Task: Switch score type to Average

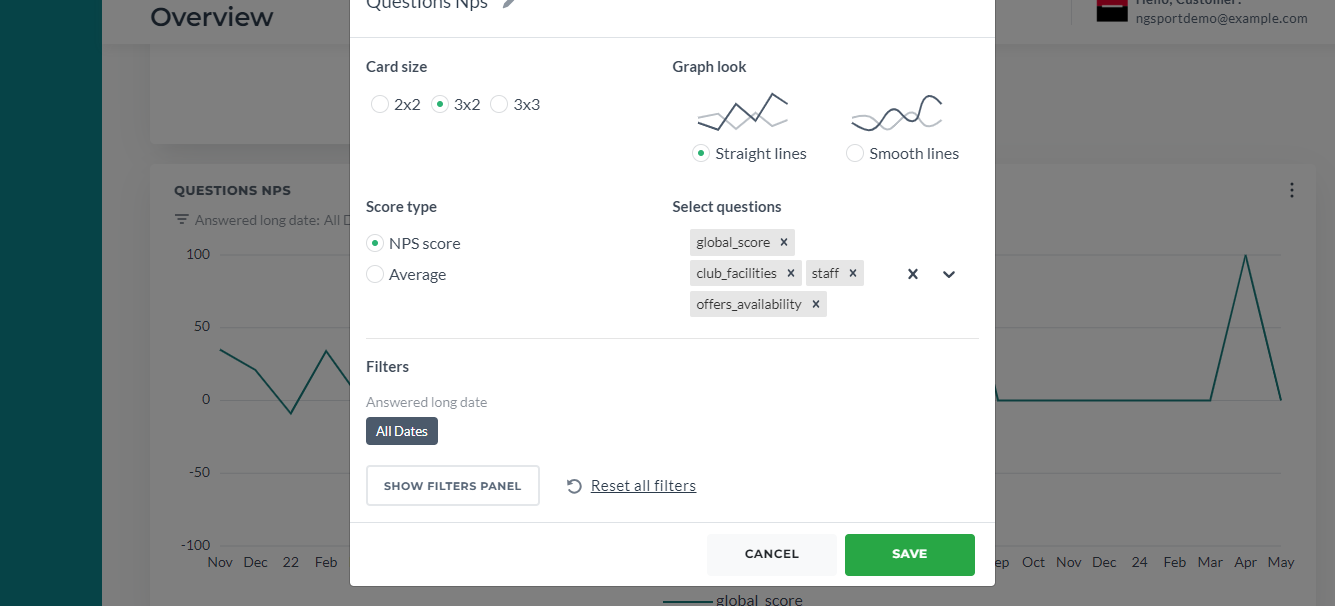Action: click(375, 274)
